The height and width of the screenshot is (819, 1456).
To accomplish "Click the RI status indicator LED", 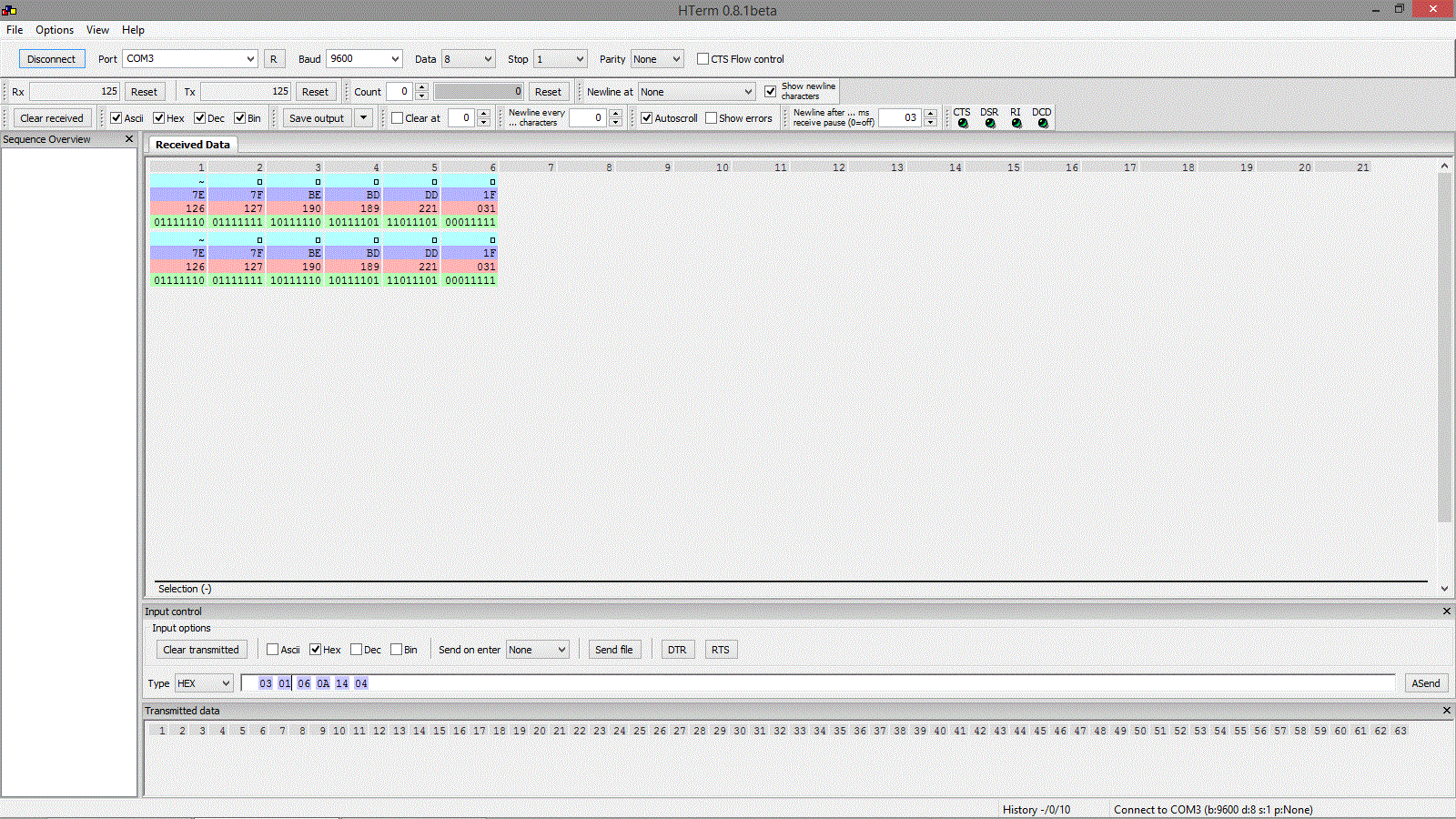I will (x=1016, y=124).
